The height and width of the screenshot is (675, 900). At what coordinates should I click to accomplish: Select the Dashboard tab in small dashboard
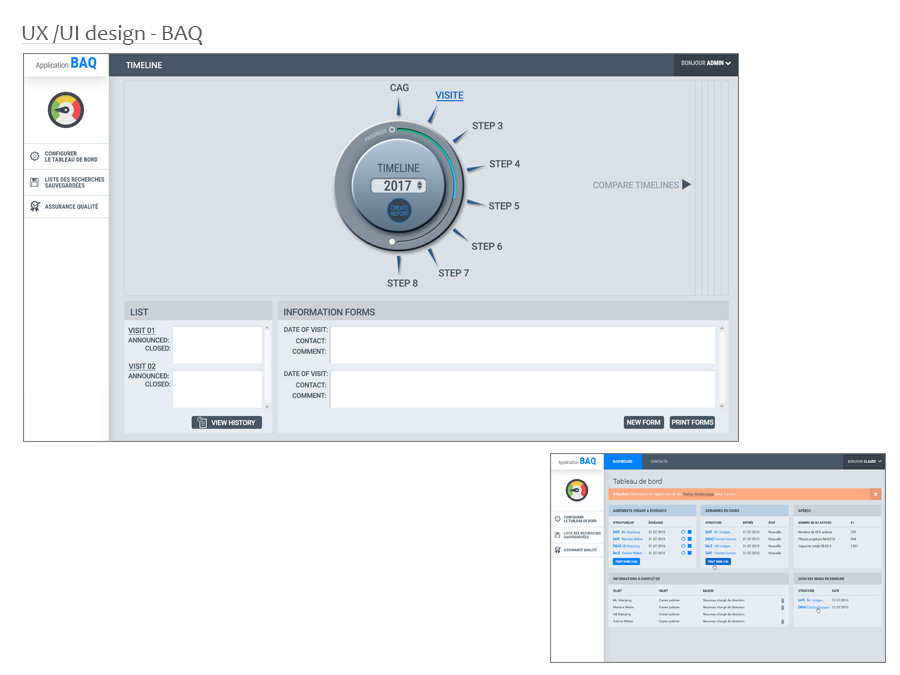pos(622,462)
